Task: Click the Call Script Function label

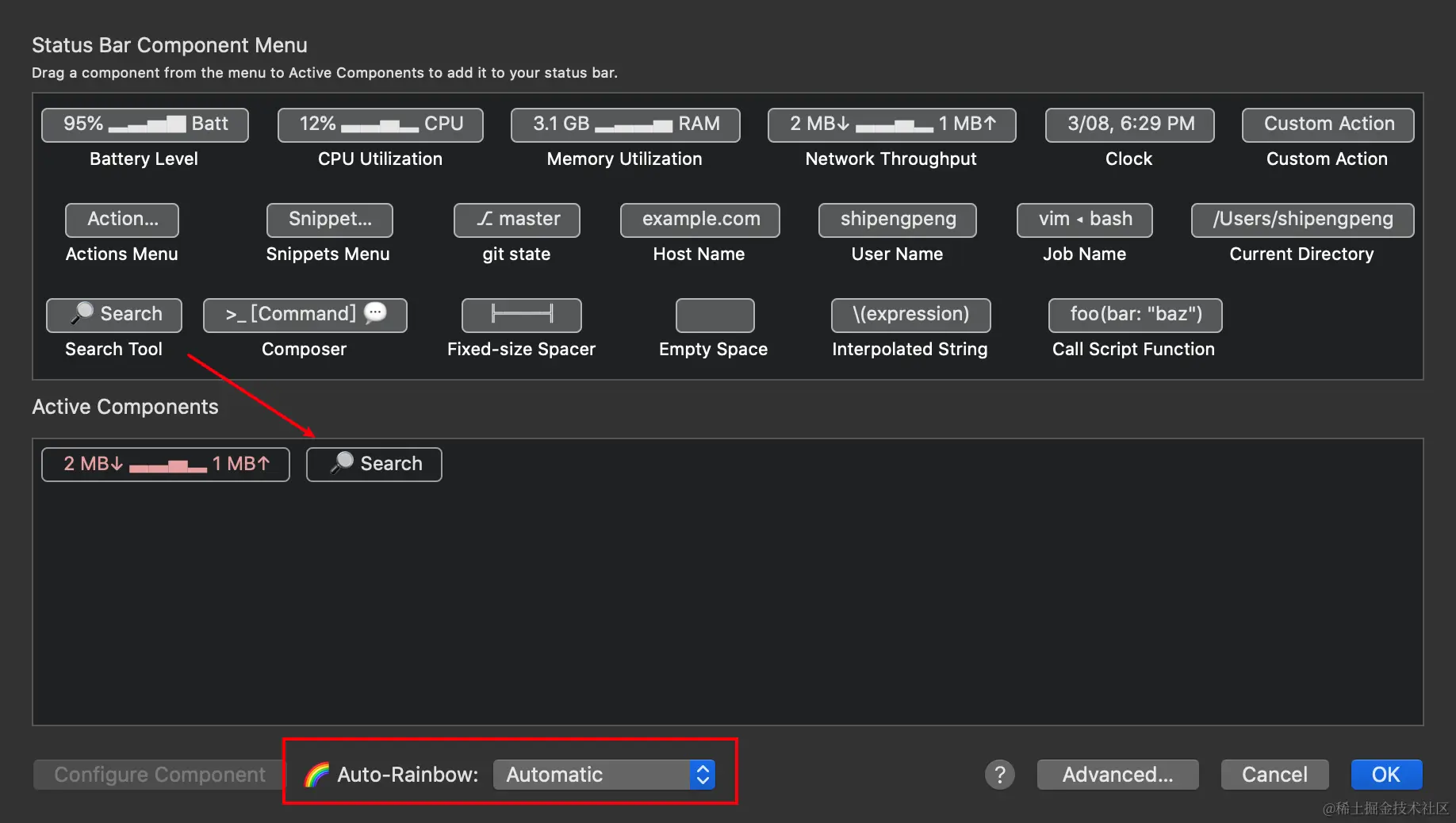Action: point(1134,349)
